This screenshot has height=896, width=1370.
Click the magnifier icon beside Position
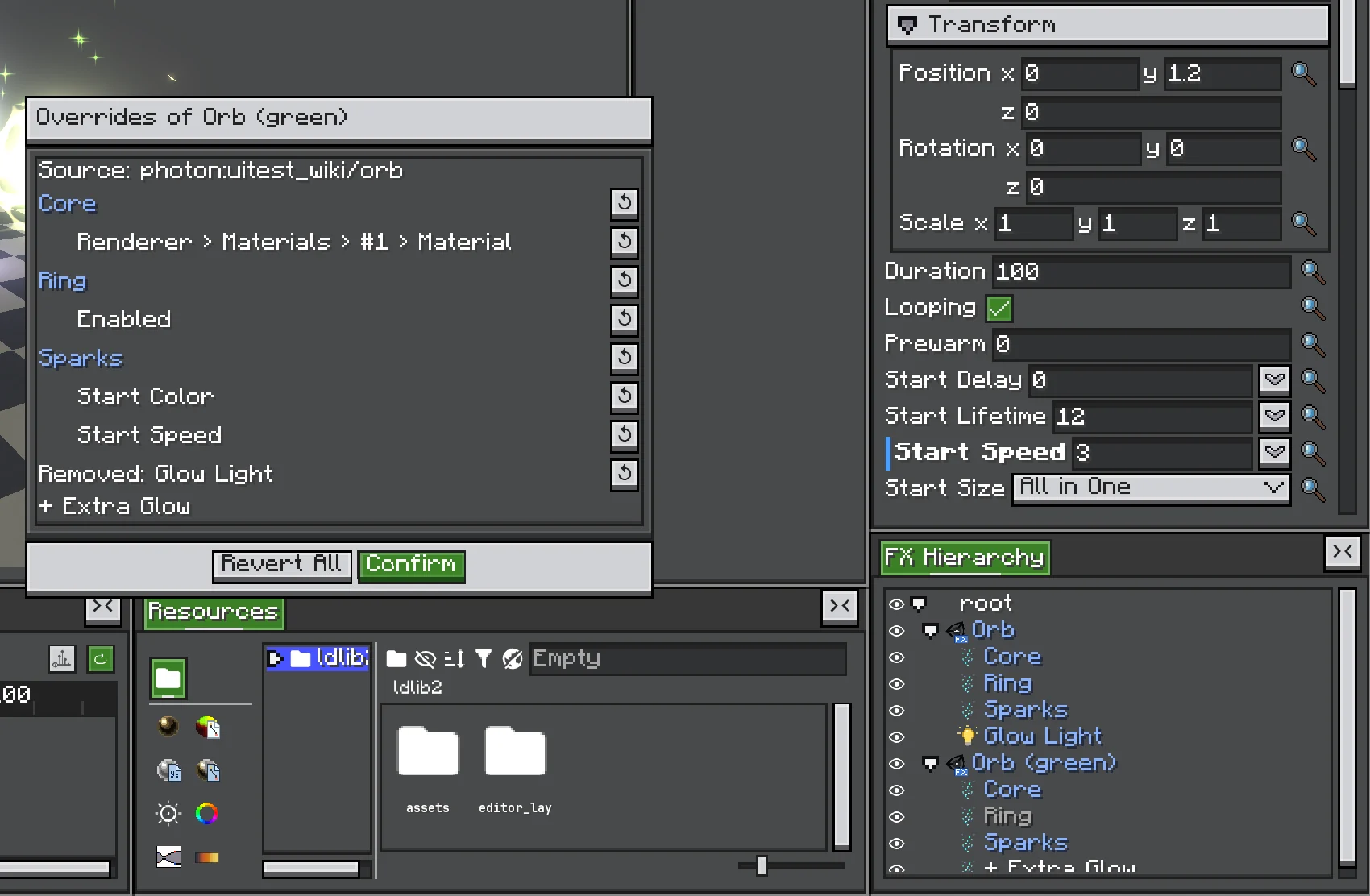[1304, 74]
